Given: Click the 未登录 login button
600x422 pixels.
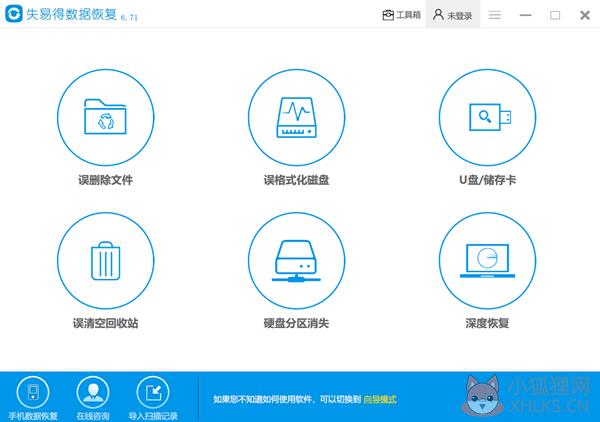Looking at the screenshot, I should (x=452, y=15).
